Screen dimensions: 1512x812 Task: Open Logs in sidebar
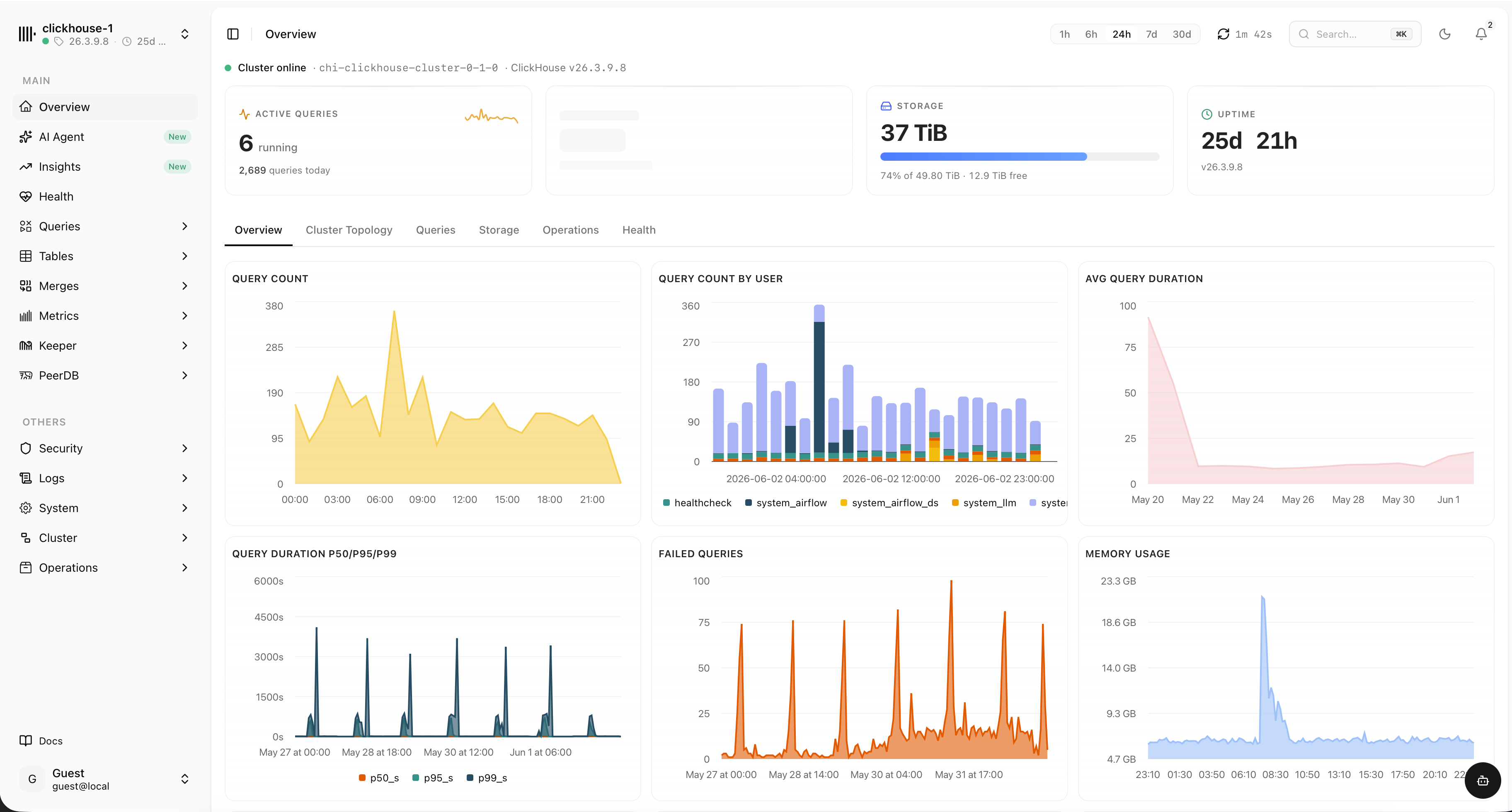click(105, 478)
